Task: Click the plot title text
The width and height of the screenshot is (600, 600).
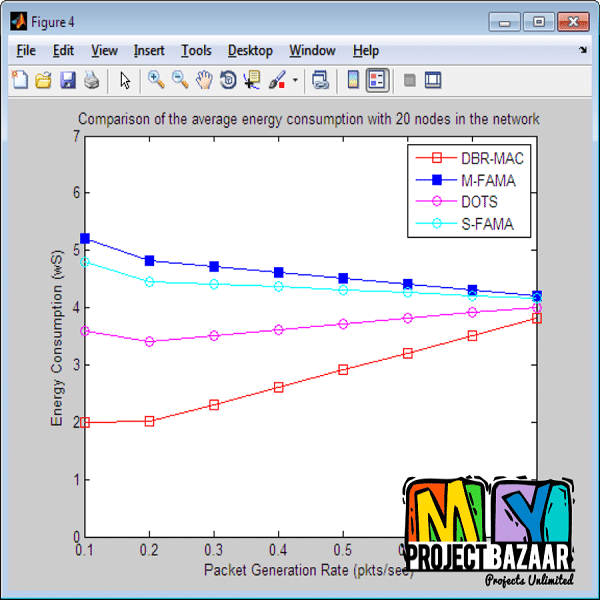Action: pyautogui.click(x=309, y=119)
